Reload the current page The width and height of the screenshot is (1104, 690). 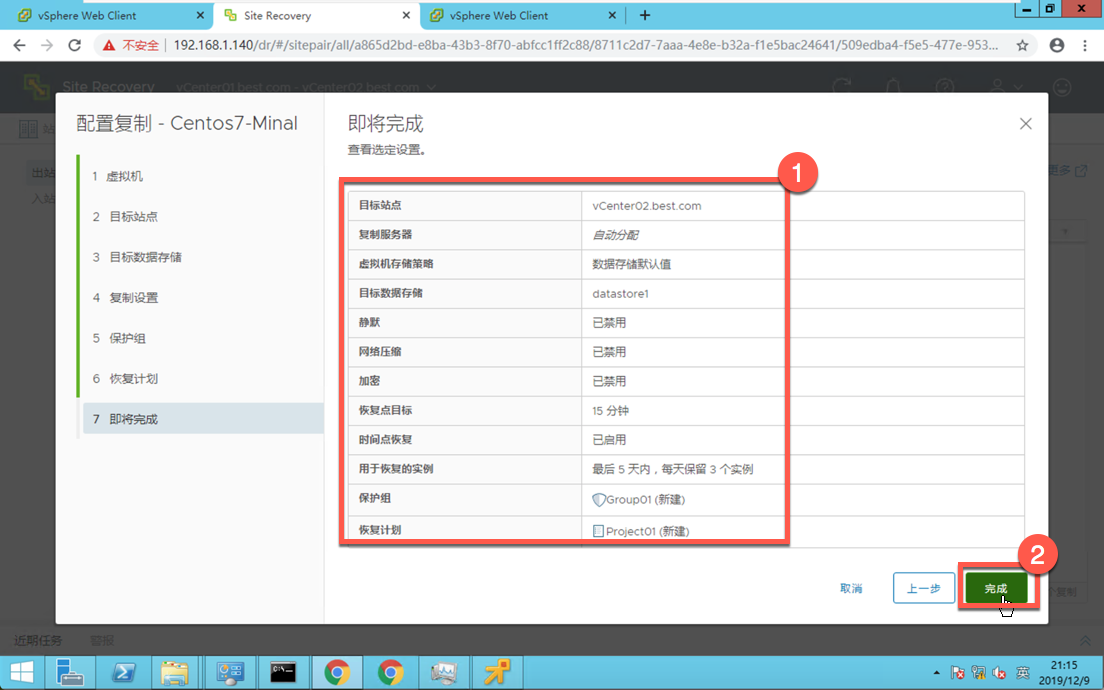pos(74,45)
